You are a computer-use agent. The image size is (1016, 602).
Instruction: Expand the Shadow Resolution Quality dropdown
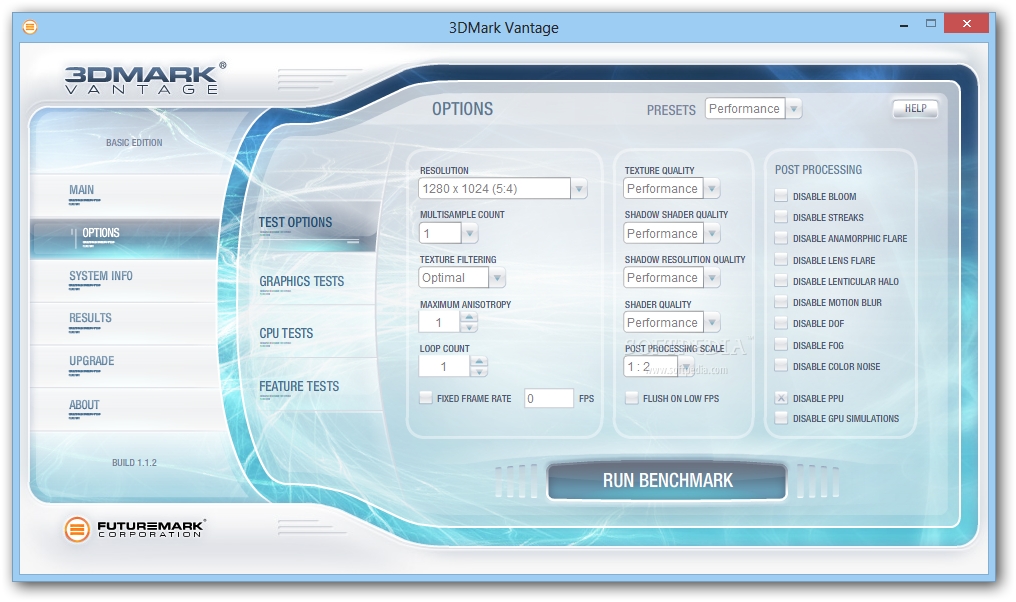(712, 278)
